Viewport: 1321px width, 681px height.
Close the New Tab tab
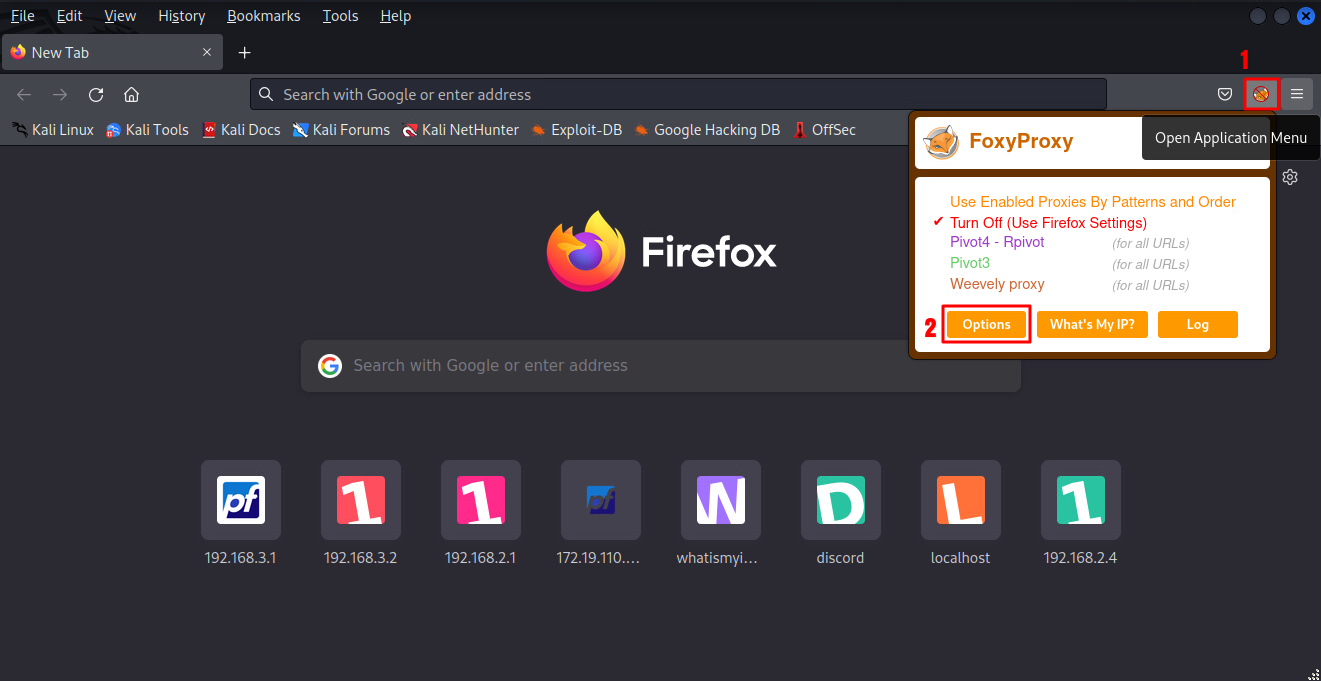[207, 52]
